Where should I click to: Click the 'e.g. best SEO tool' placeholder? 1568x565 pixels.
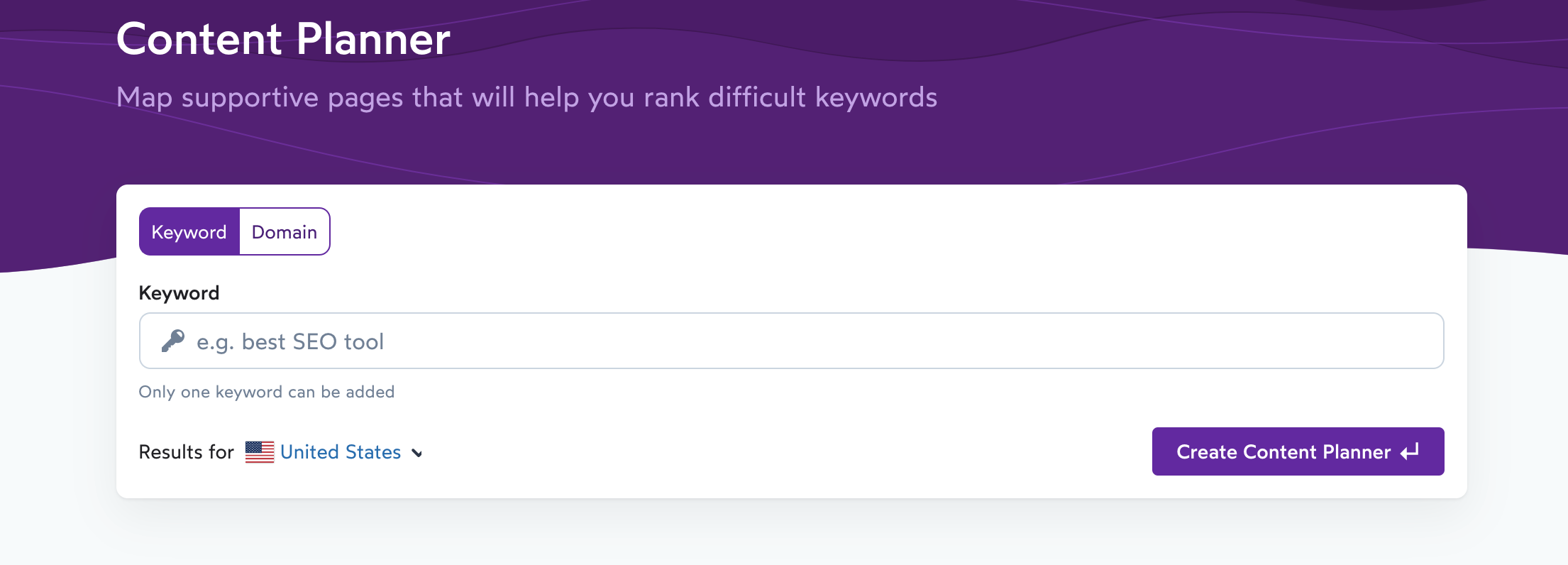290,342
